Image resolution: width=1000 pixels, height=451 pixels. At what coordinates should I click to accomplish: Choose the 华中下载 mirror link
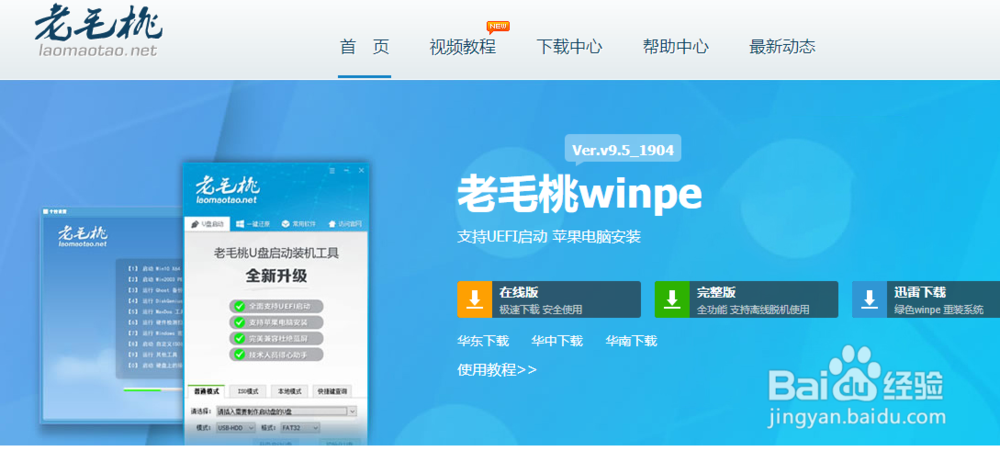[x=557, y=341]
